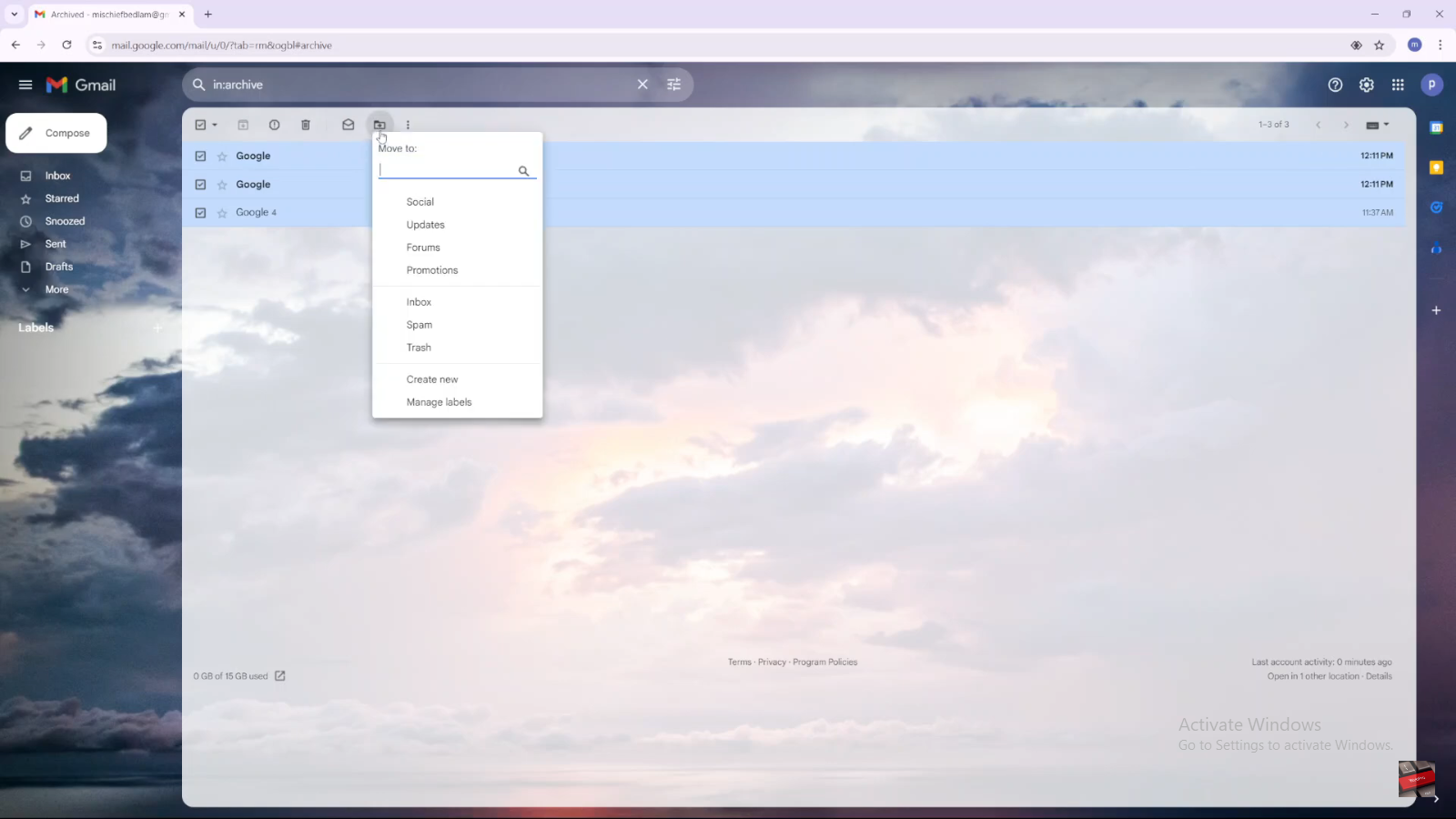Screen dimensions: 1456x819
Task: Open the select dropdown arrow beside checkbox
Action: 215,125
